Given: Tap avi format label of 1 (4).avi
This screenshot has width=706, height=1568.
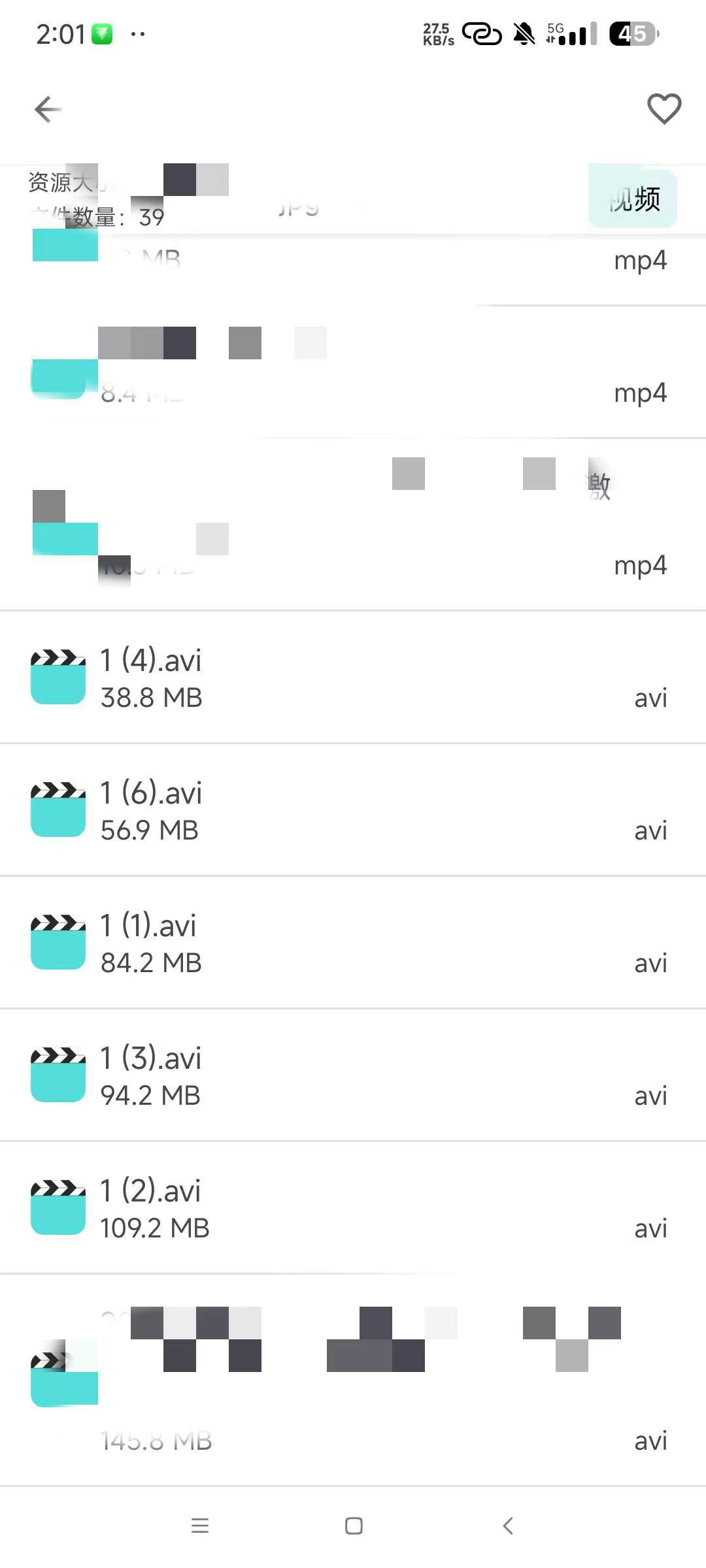Looking at the screenshot, I should click(650, 698).
